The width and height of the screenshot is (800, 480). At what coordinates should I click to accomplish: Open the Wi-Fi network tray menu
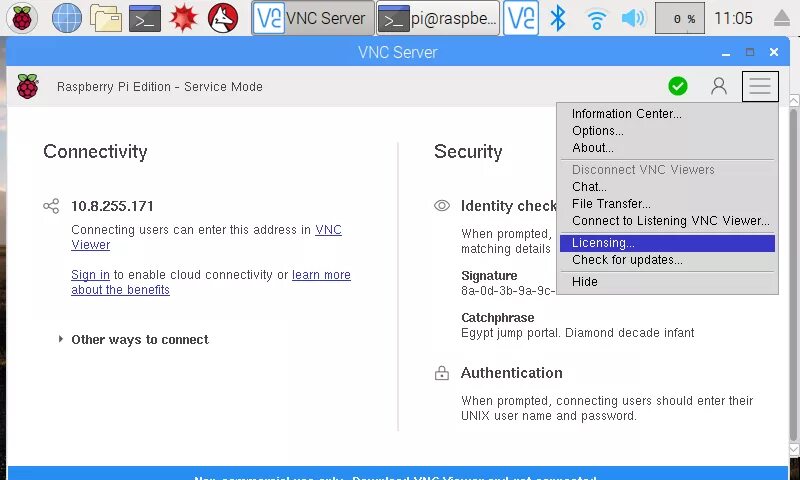pyautogui.click(x=596, y=19)
